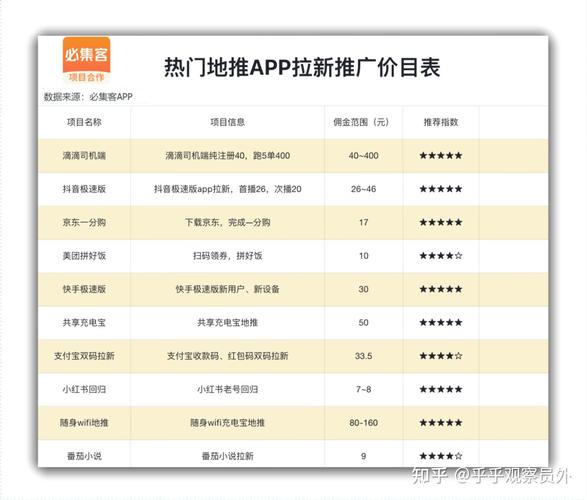Screen dimensions: 587x500
Task: Click 小红书老号回归 info cell
Action: [228, 390]
